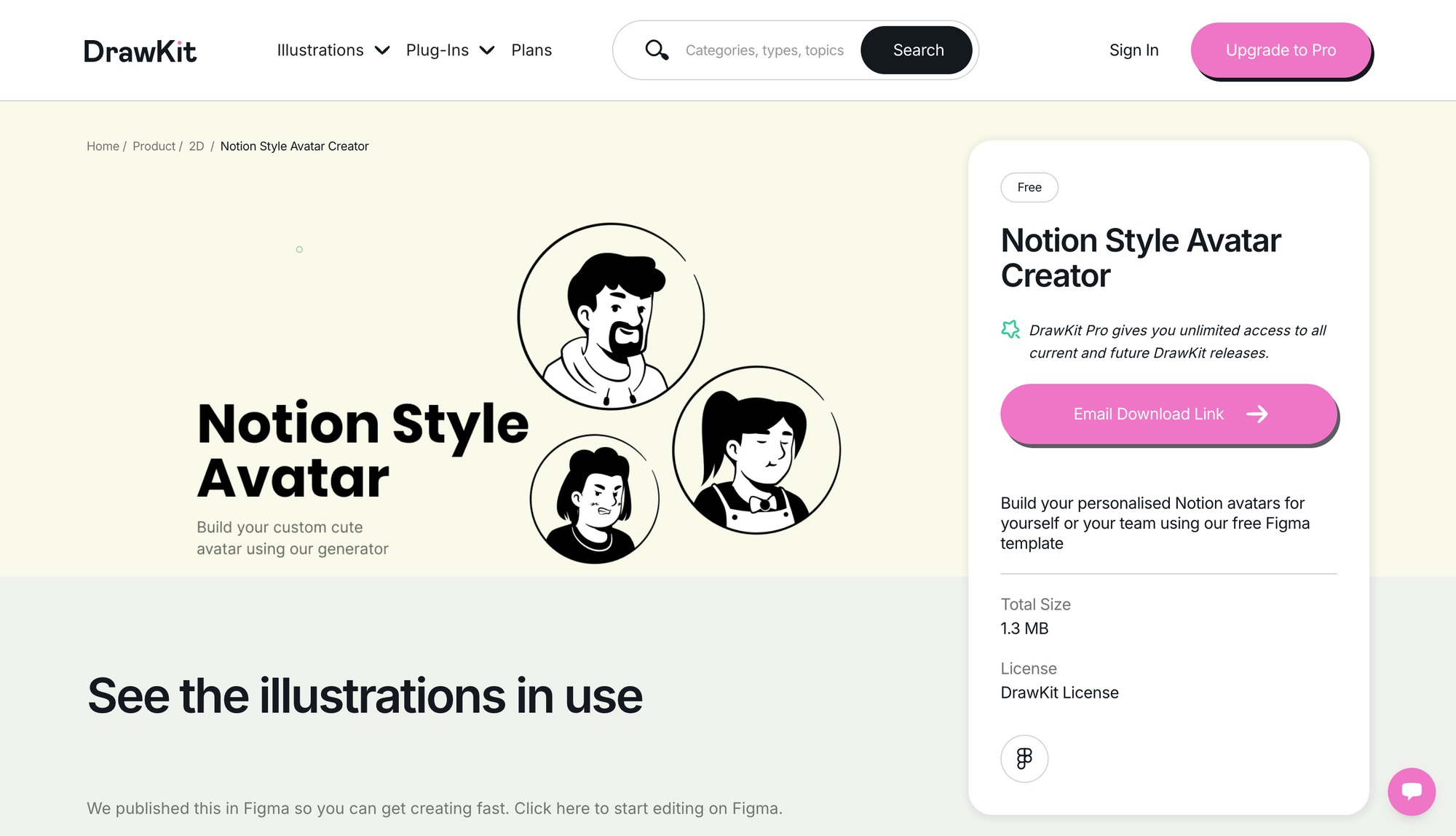Image resolution: width=1456 pixels, height=836 pixels.
Task: Open the Figma icon in the product card
Action: coord(1024,758)
